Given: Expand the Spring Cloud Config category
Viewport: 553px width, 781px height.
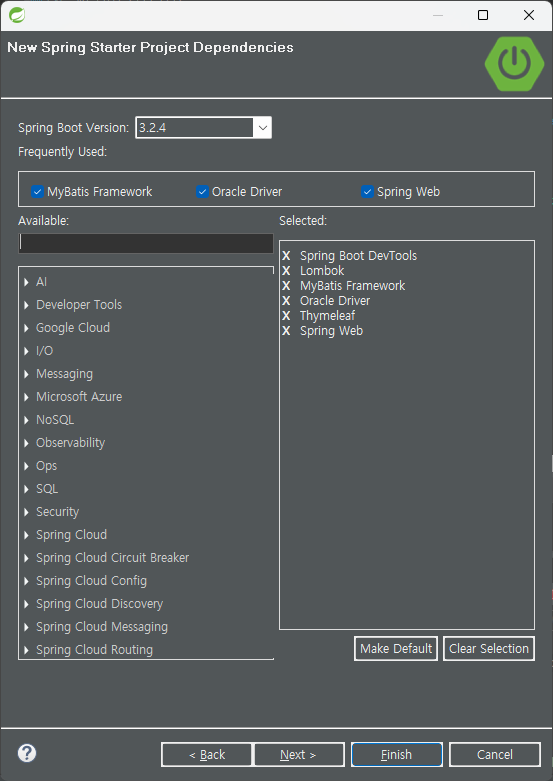Looking at the screenshot, I should click(x=26, y=581).
